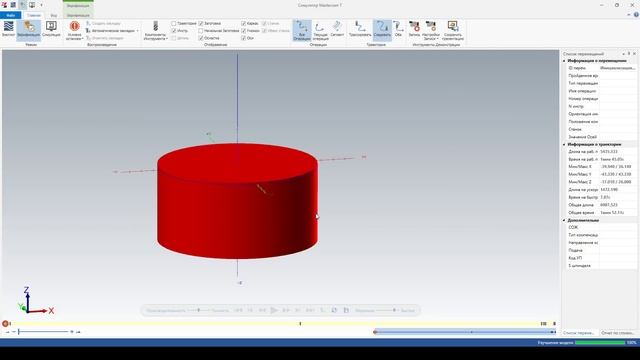This screenshot has height=360, width=640.
Task: Switch to the Вид (View) ribbon tab
Action: 53,15
